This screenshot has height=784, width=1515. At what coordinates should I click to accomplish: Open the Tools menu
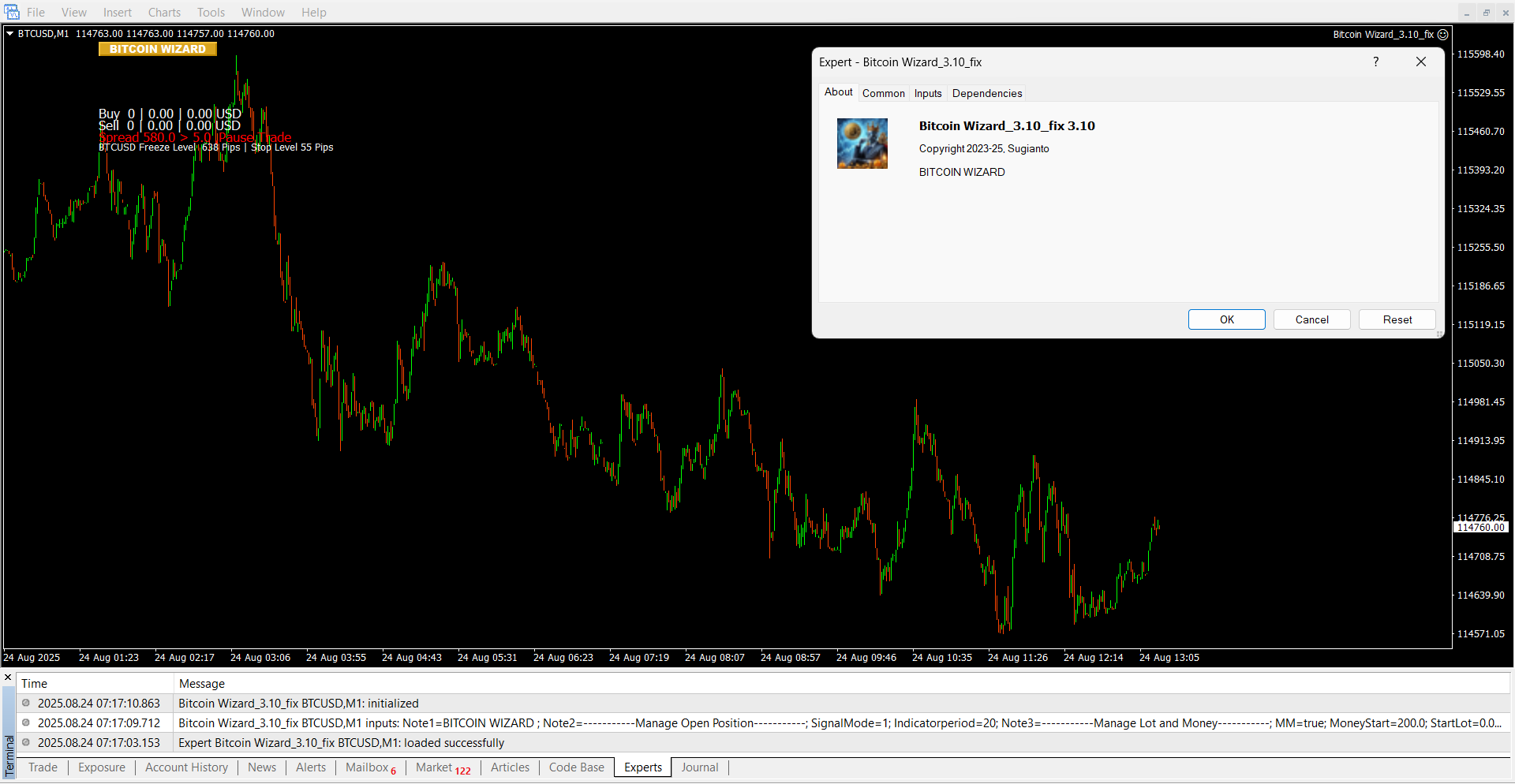coord(211,13)
